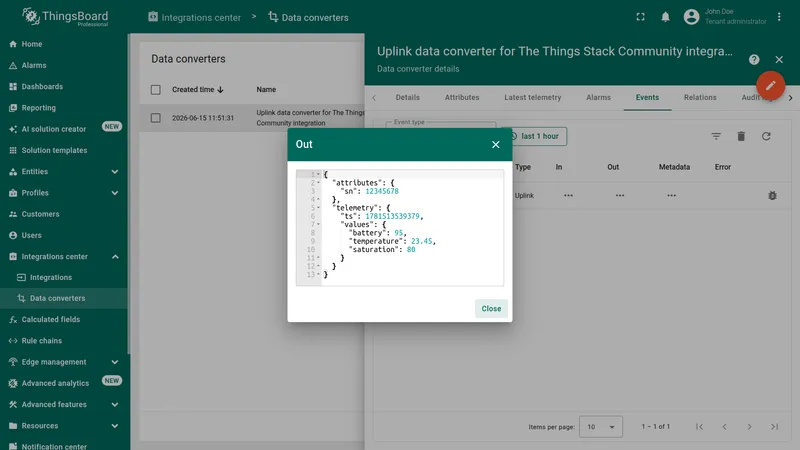
Task: Click the orange edit pencil button
Action: (770, 85)
